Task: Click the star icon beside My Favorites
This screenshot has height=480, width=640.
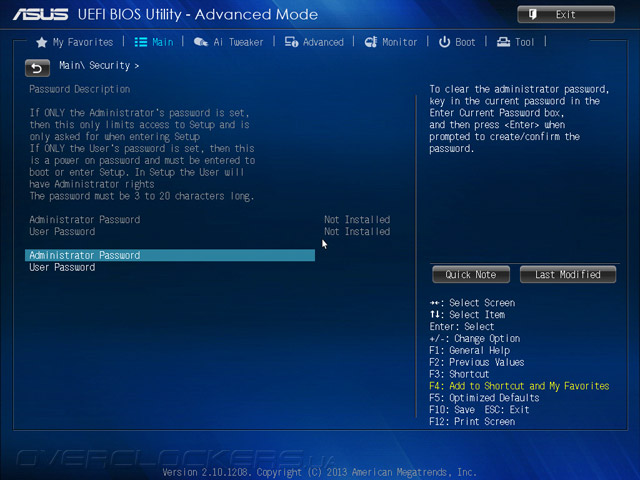Action: [x=42, y=42]
